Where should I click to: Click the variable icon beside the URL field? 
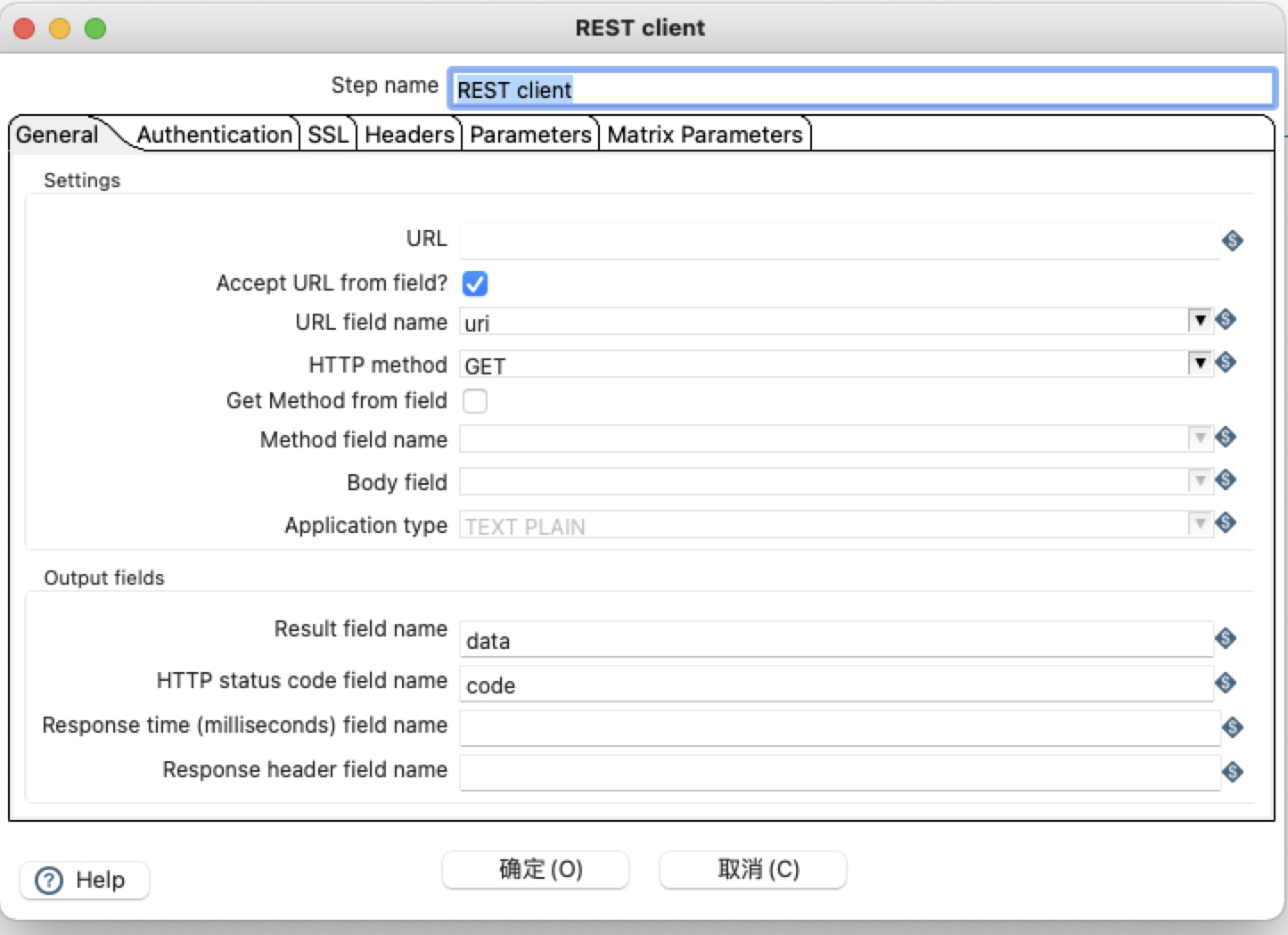[x=1233, y=241]
